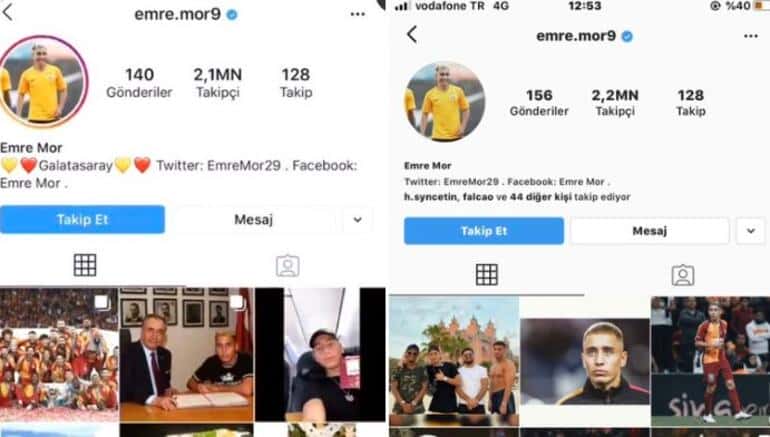Image resolution: width=770 pixels, height=437 pixels.
Task: Tap back arrow below vodafone status bar
Action: tap(412, 35)
